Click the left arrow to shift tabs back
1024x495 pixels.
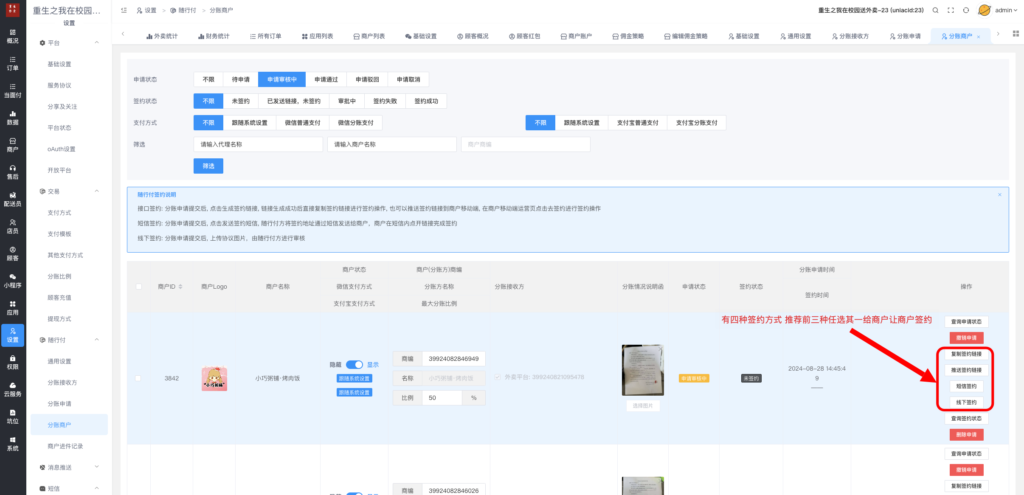(123, 34)
